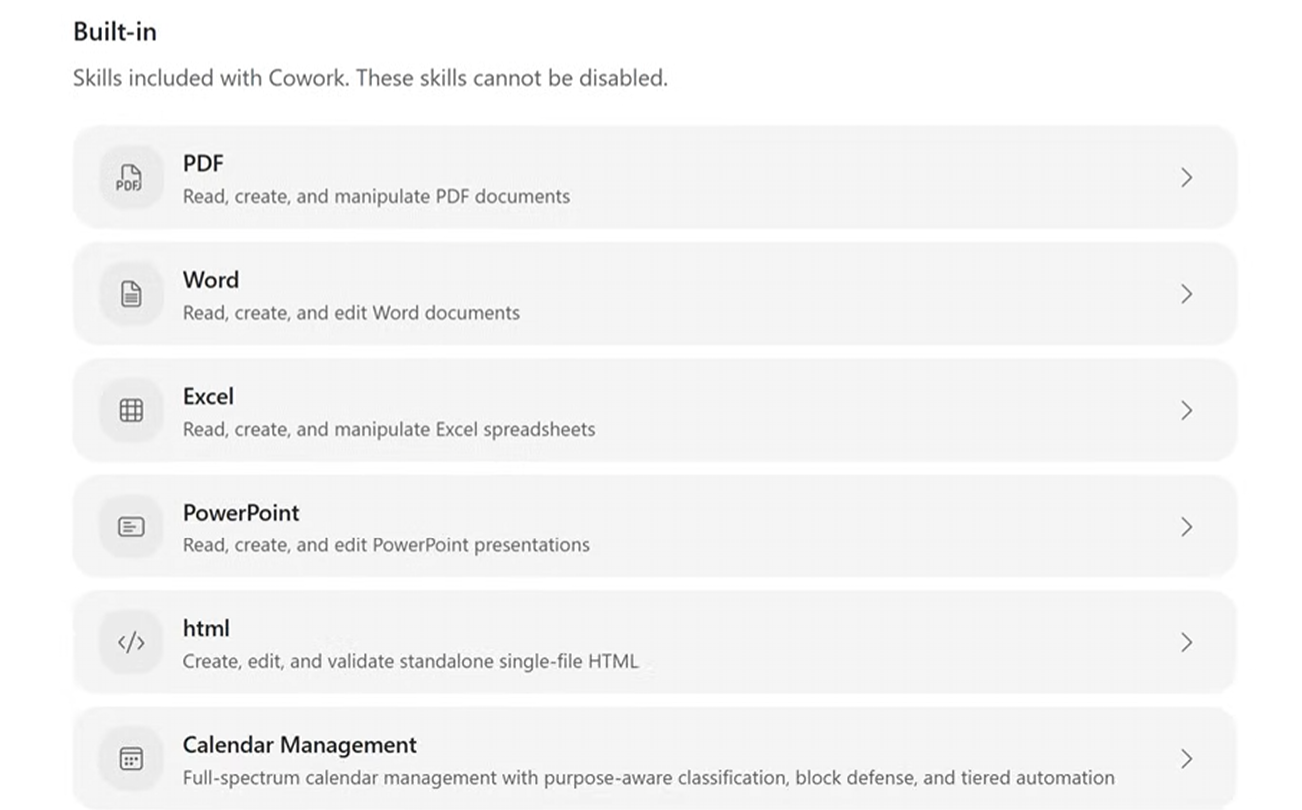Click the 'Read, create, and manipulate PDF documents' description
The height and width of the screenshot is (810, 1302).
coord(376,196)
